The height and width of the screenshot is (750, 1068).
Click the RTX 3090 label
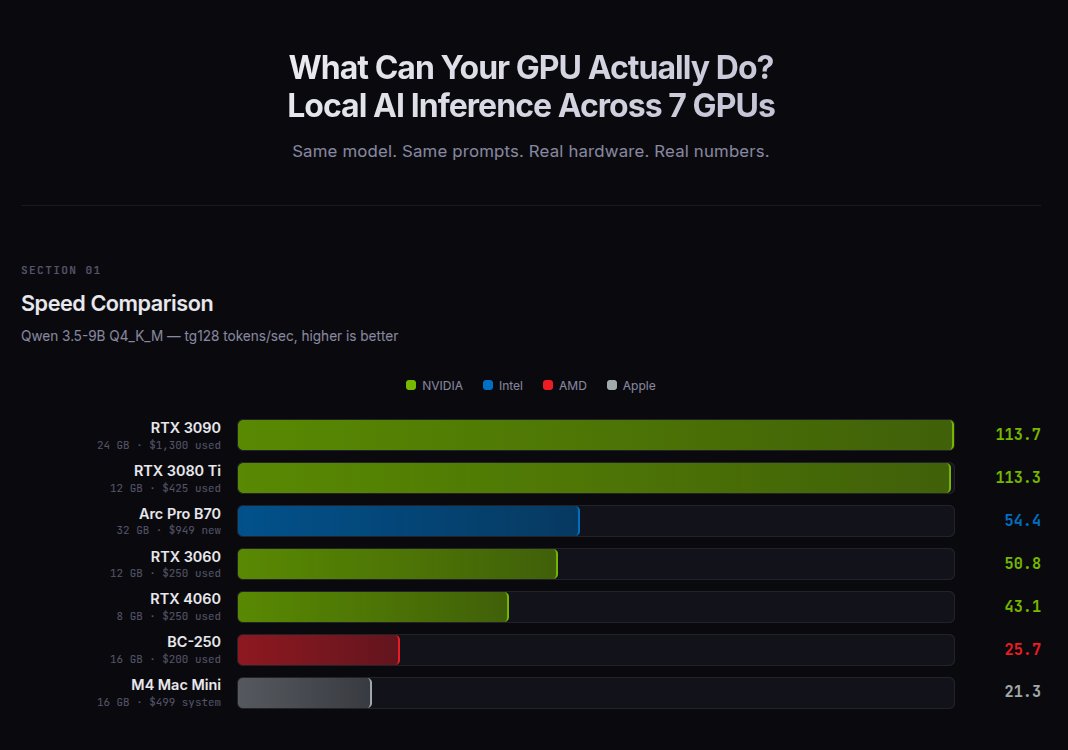pos(185,428)
